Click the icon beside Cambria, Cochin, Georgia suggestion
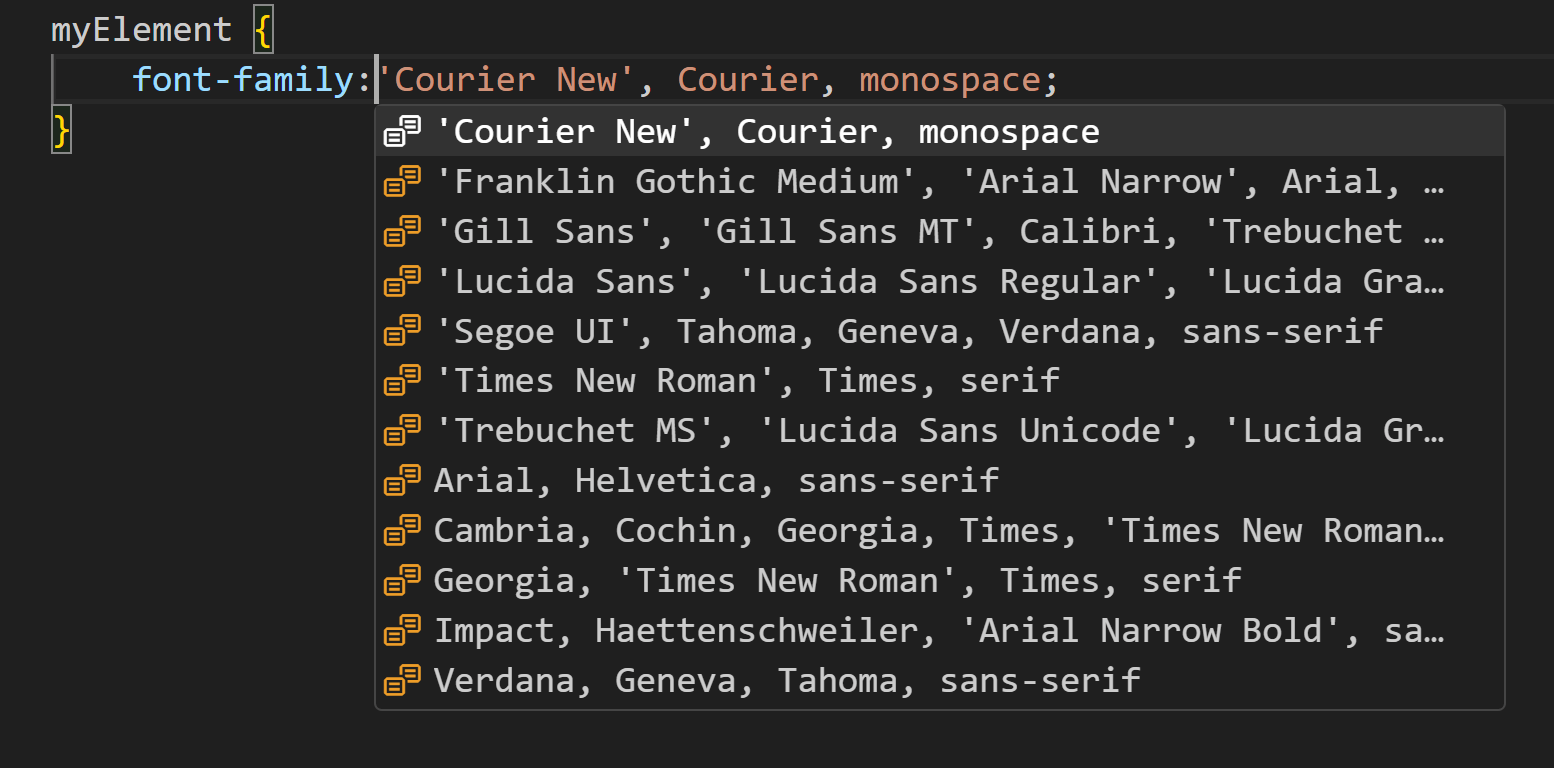Viewport: 1554px width, 768px height. click(x=402, y=531)
